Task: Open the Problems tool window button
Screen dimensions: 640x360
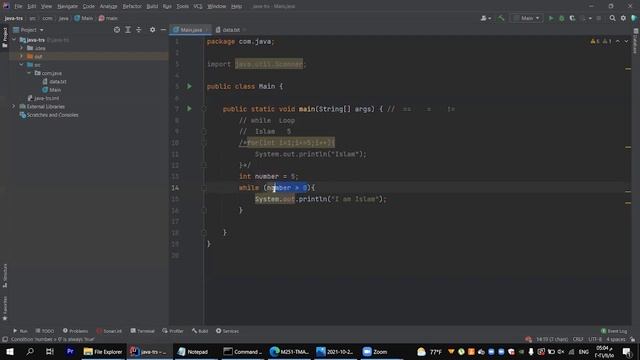Action: 75,331
